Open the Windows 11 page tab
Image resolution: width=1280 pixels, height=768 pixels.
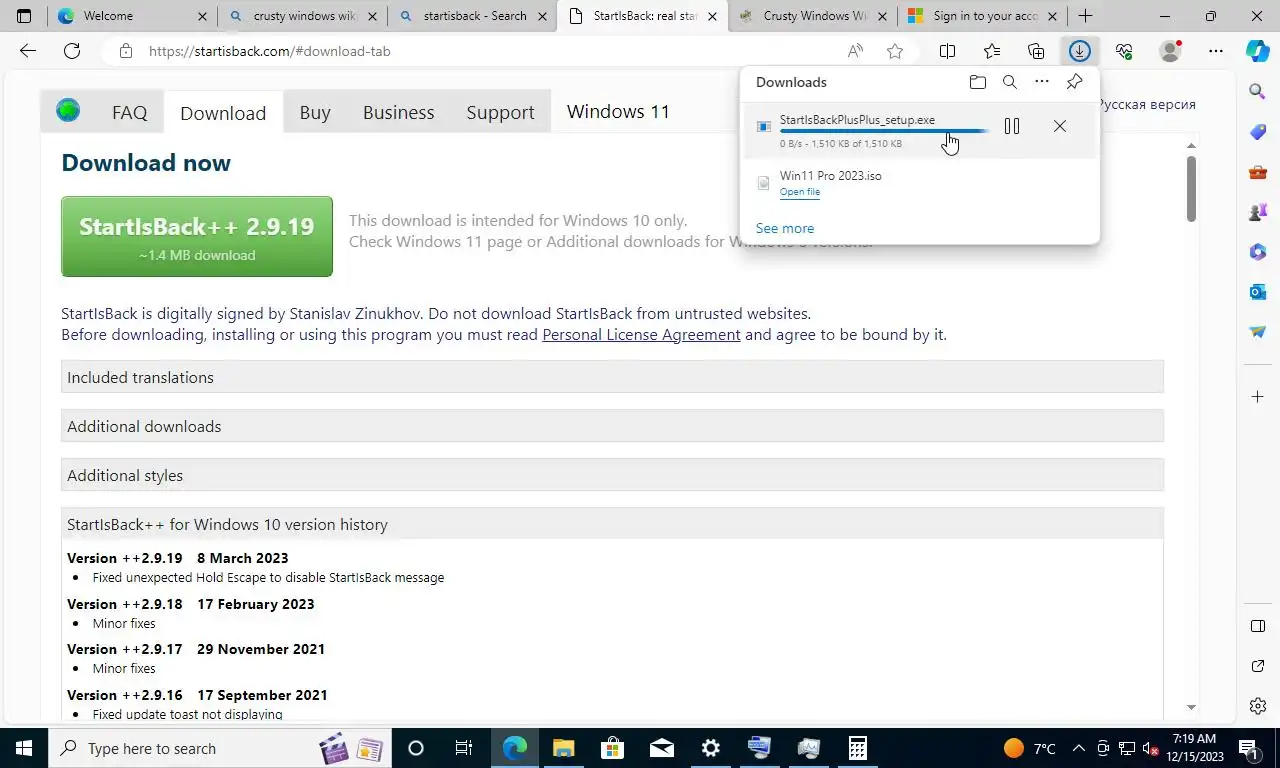(618, 111)
